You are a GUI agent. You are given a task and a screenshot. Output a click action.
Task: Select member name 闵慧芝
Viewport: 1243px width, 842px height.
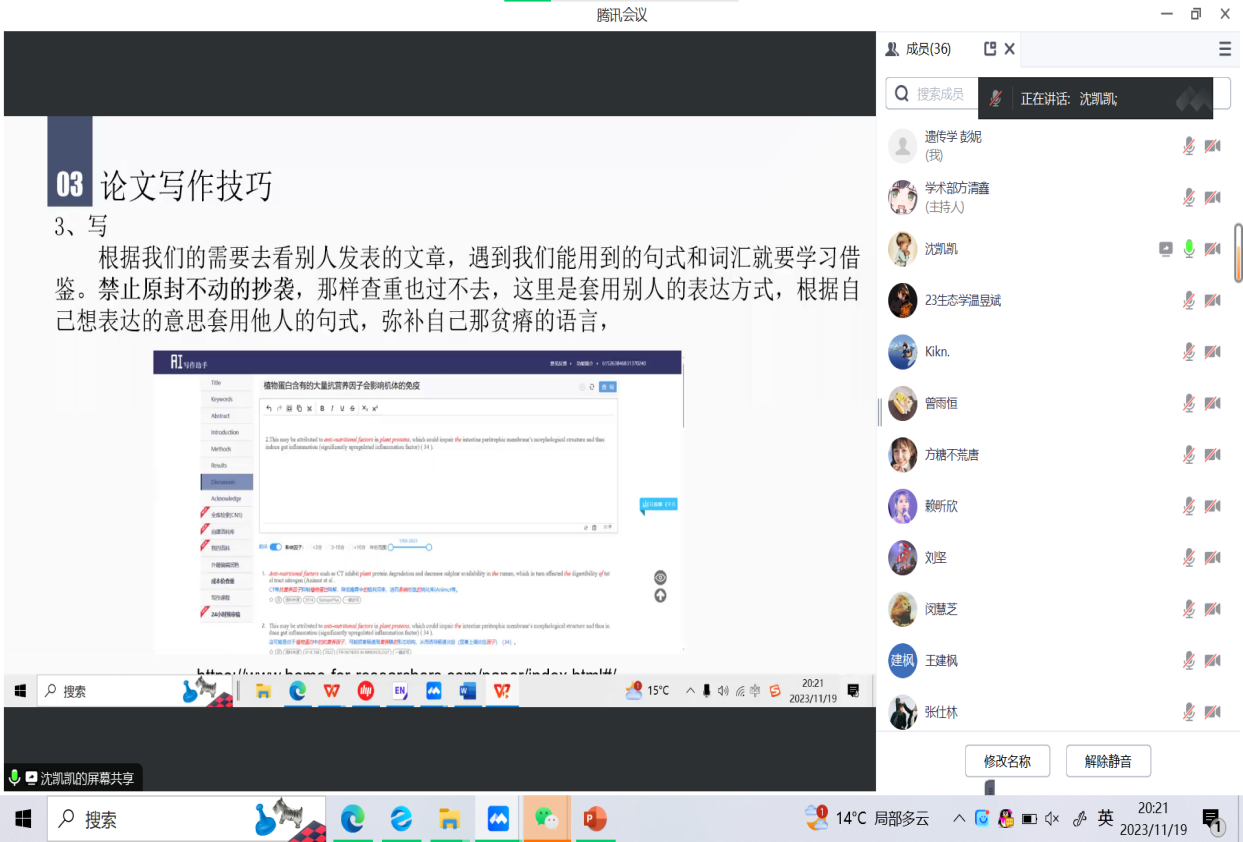pyautogui.click(x=941, y=609)
